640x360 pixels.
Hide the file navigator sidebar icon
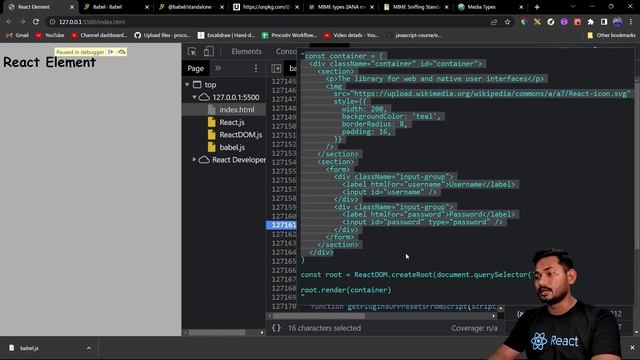[276, 68]
